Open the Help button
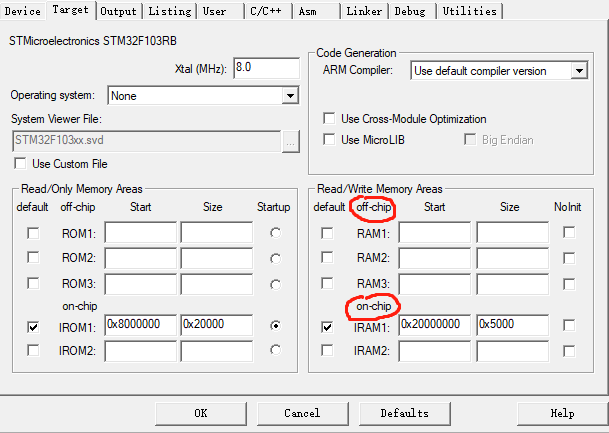This screenshot has width=609, height=433. click(562, 413)
